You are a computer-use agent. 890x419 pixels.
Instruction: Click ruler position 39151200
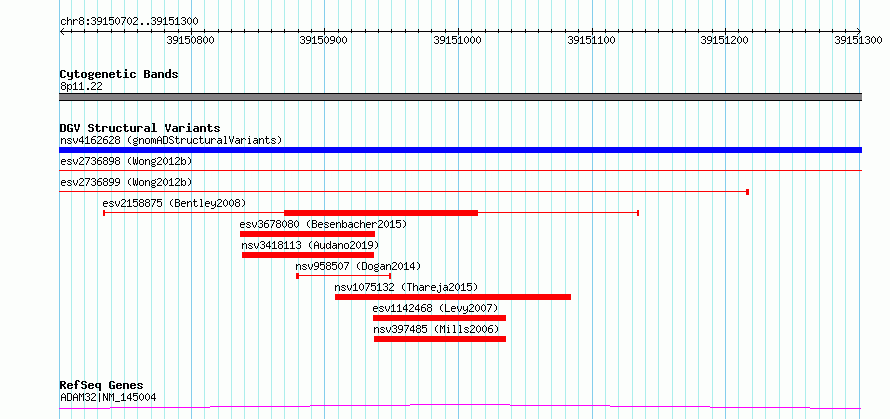725,40
